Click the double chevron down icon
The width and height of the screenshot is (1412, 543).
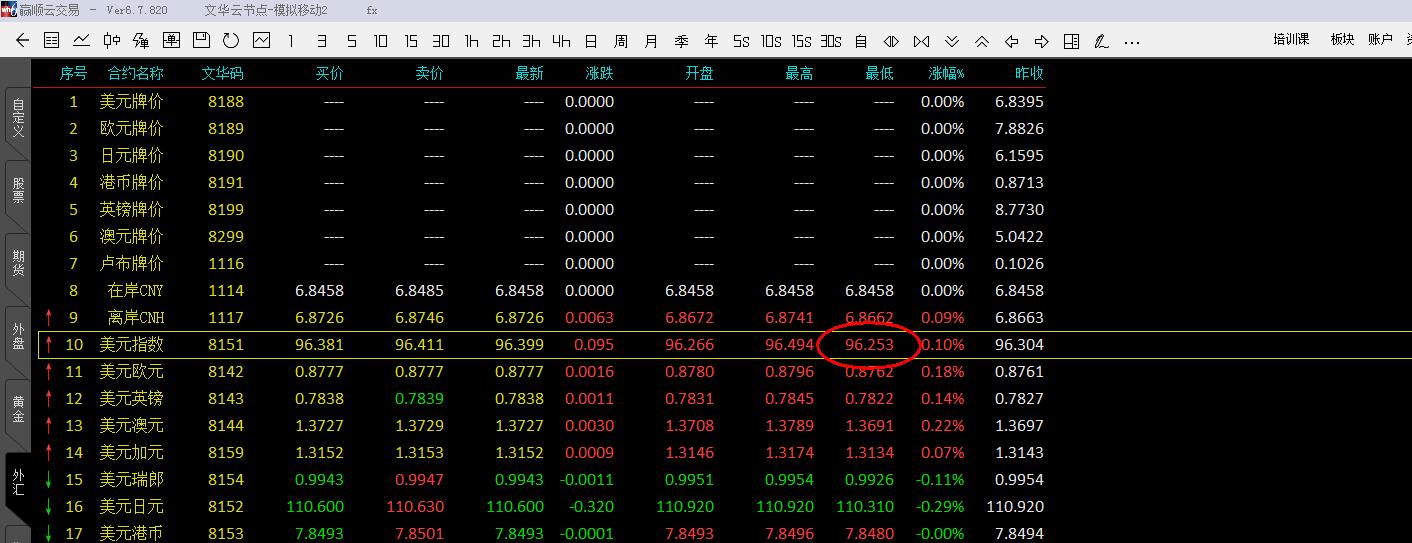pyautogui.click(x=952, y=41)
